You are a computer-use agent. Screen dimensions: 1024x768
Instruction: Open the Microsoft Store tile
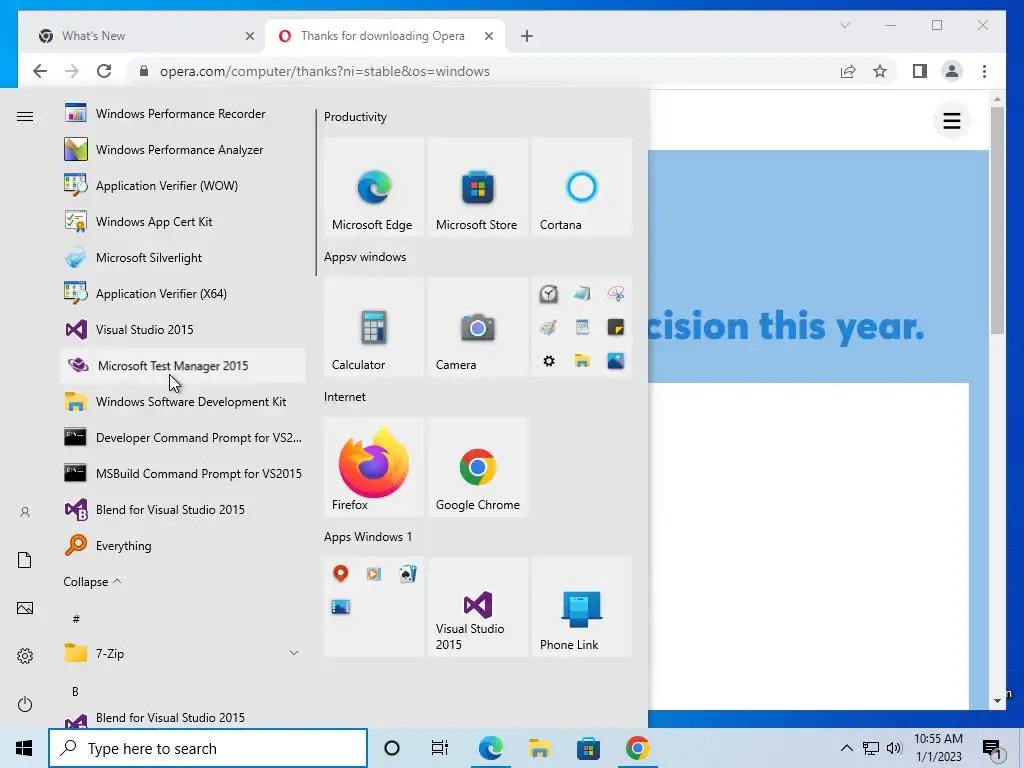coord(477,187)
